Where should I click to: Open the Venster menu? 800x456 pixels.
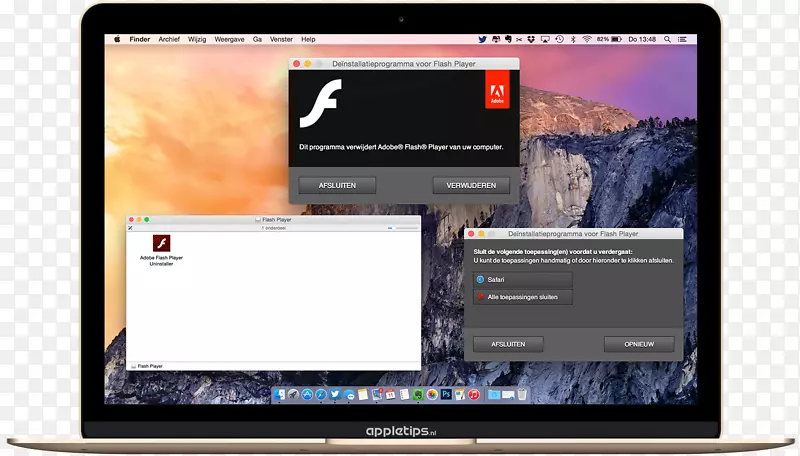pos(281,39)
